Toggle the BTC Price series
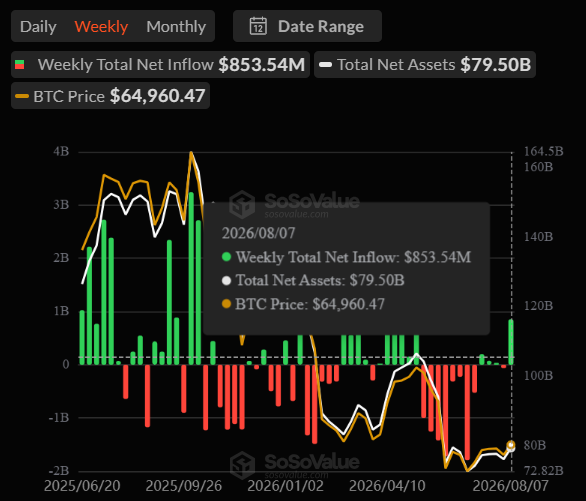Screen dimensions: 586x501 (110, 96)
